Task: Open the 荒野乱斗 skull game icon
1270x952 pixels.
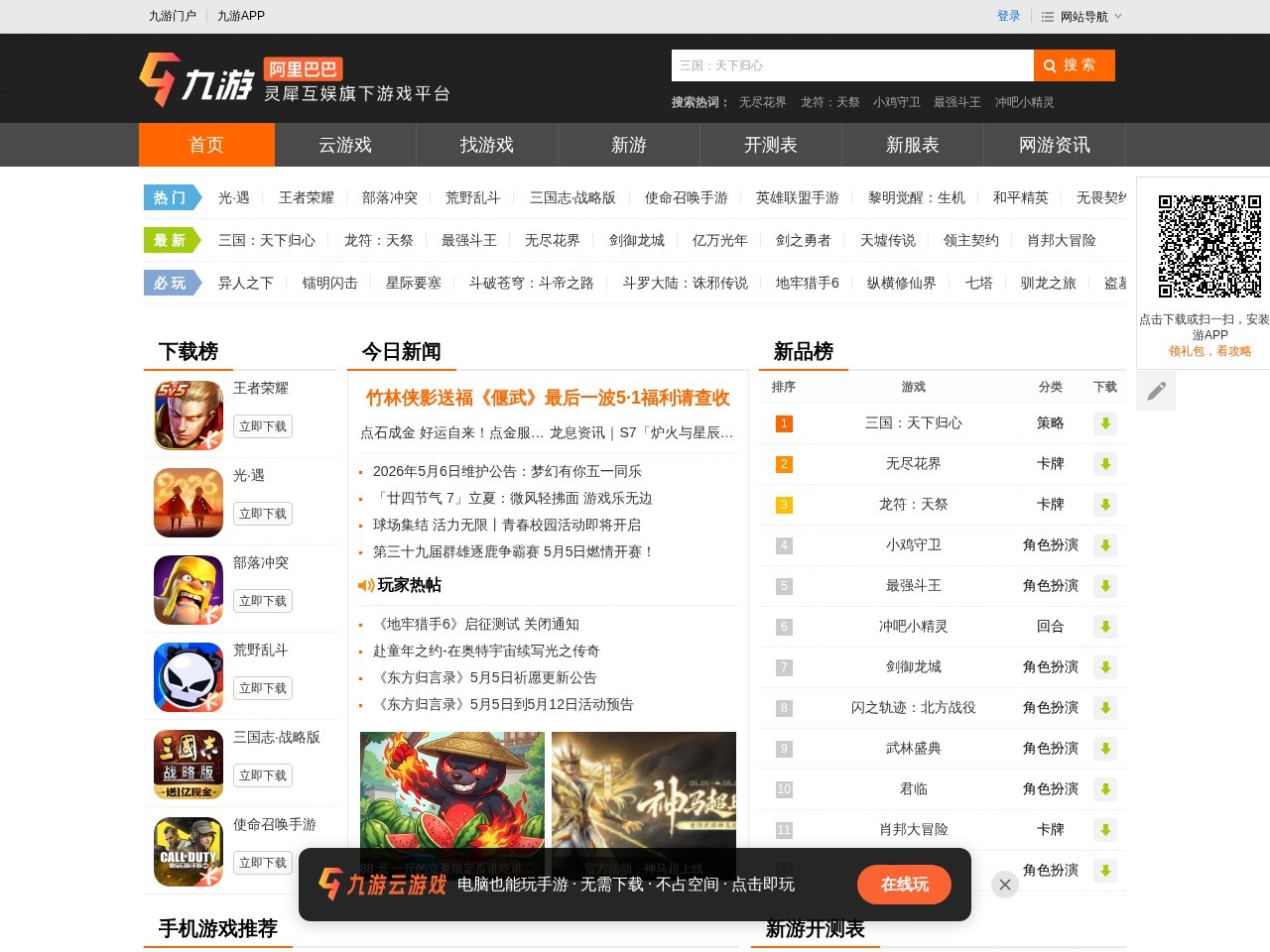Action: click(189, 677)
